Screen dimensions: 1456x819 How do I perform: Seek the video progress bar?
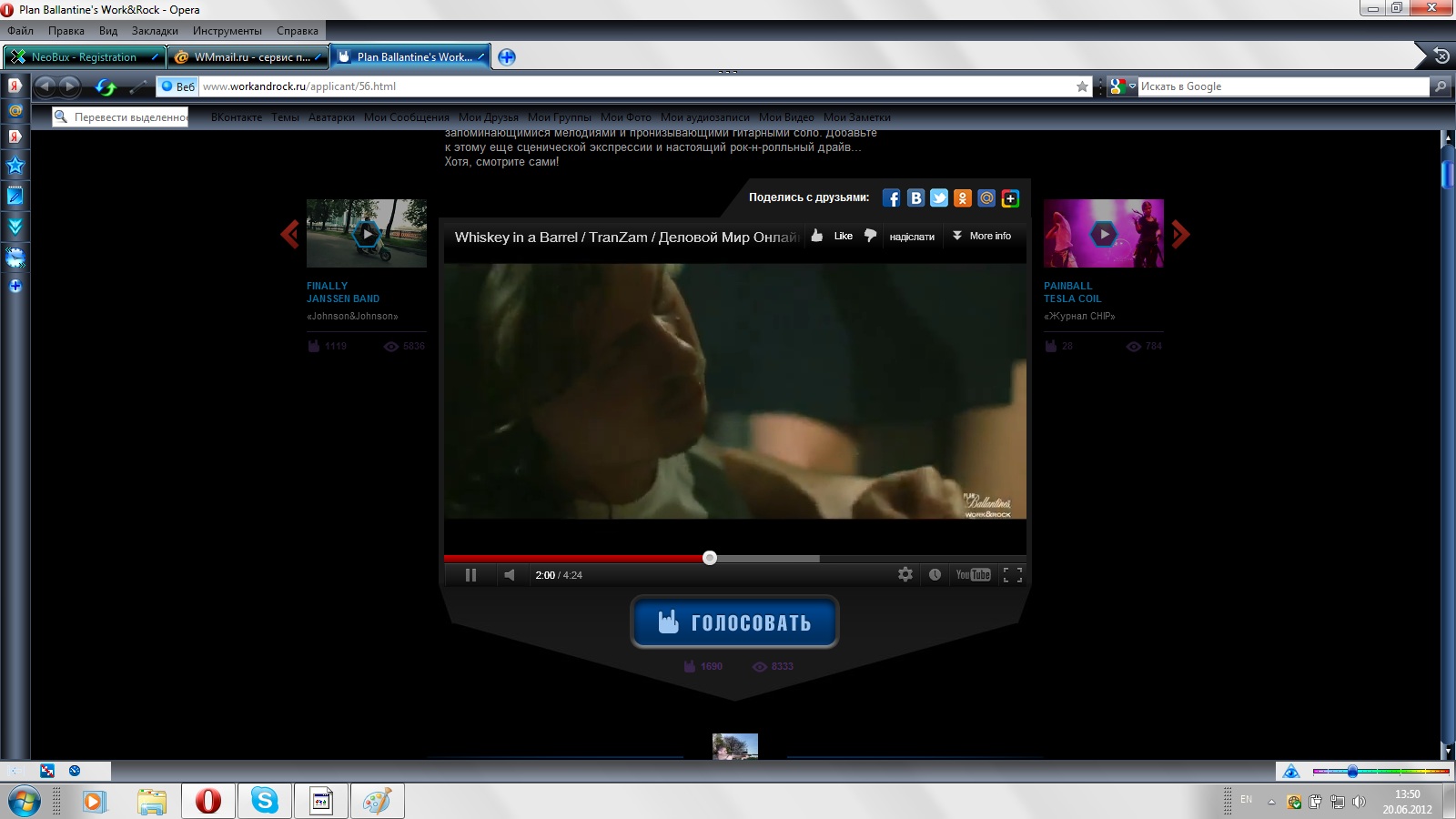point(735,558)
